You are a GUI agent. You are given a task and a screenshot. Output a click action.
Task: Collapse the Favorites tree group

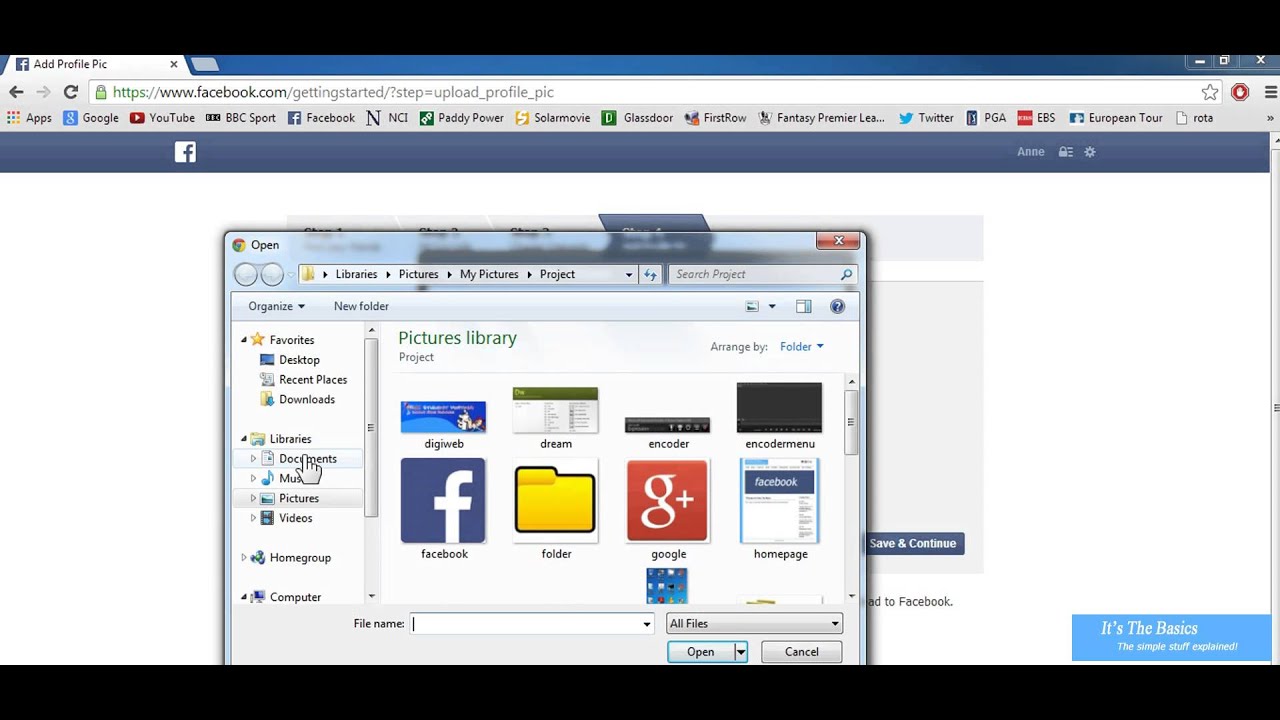pos(243,340)
